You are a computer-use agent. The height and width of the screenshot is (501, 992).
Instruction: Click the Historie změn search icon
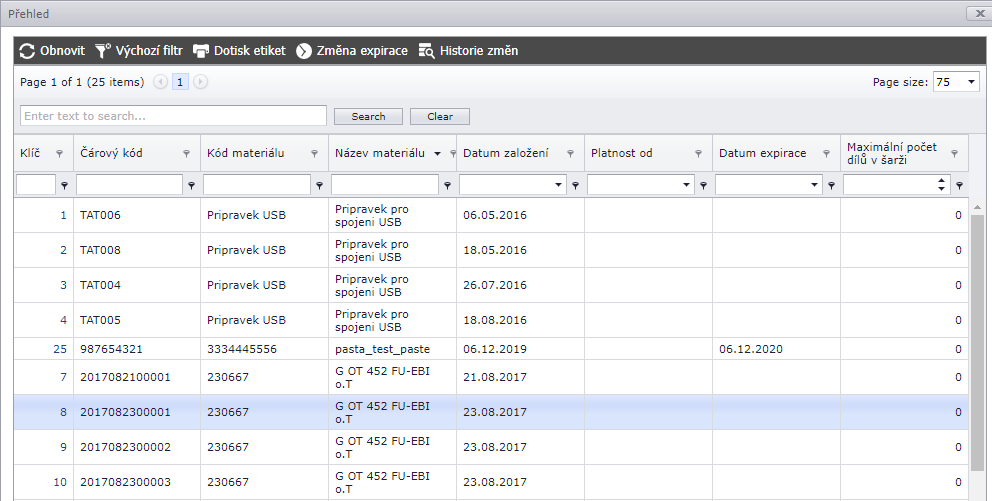click(427, 51)
